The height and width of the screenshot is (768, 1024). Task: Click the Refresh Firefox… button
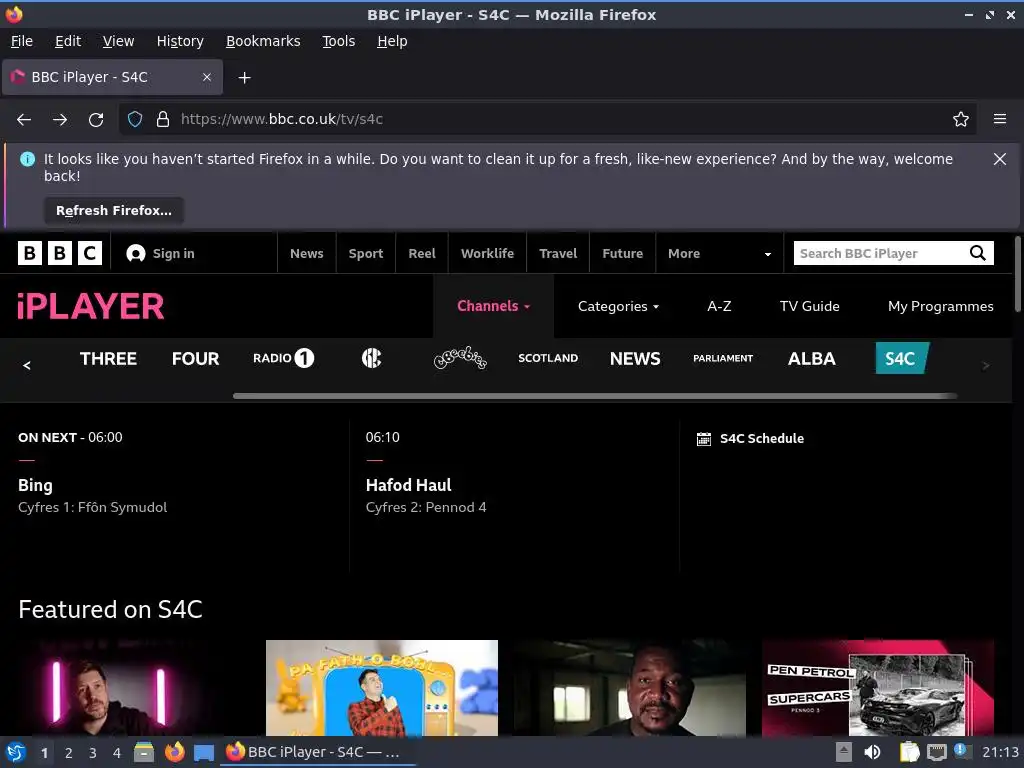tap(114, 210)
